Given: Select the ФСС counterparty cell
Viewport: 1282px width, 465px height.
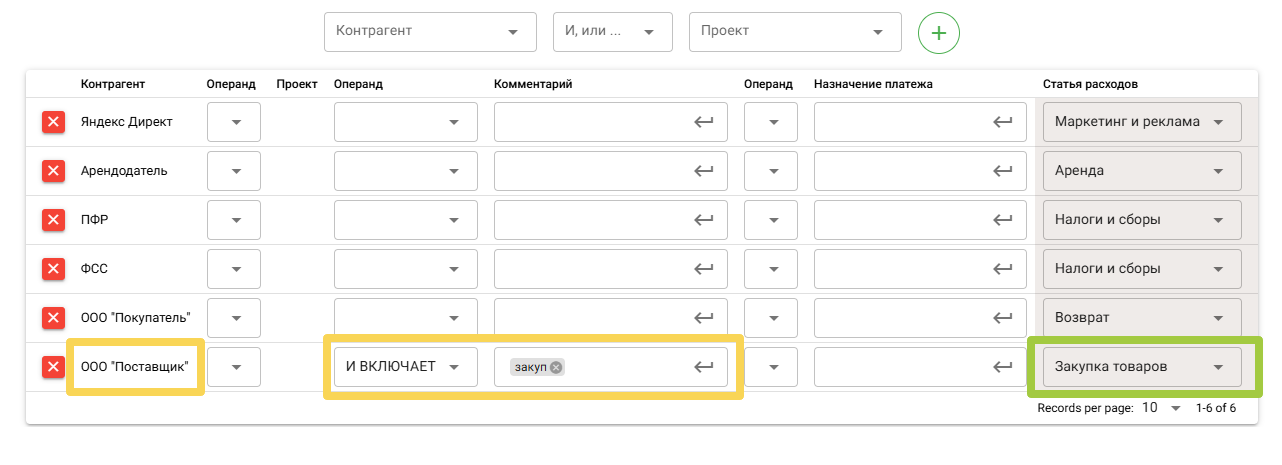Looking at the screenshot, I should 94,269.
